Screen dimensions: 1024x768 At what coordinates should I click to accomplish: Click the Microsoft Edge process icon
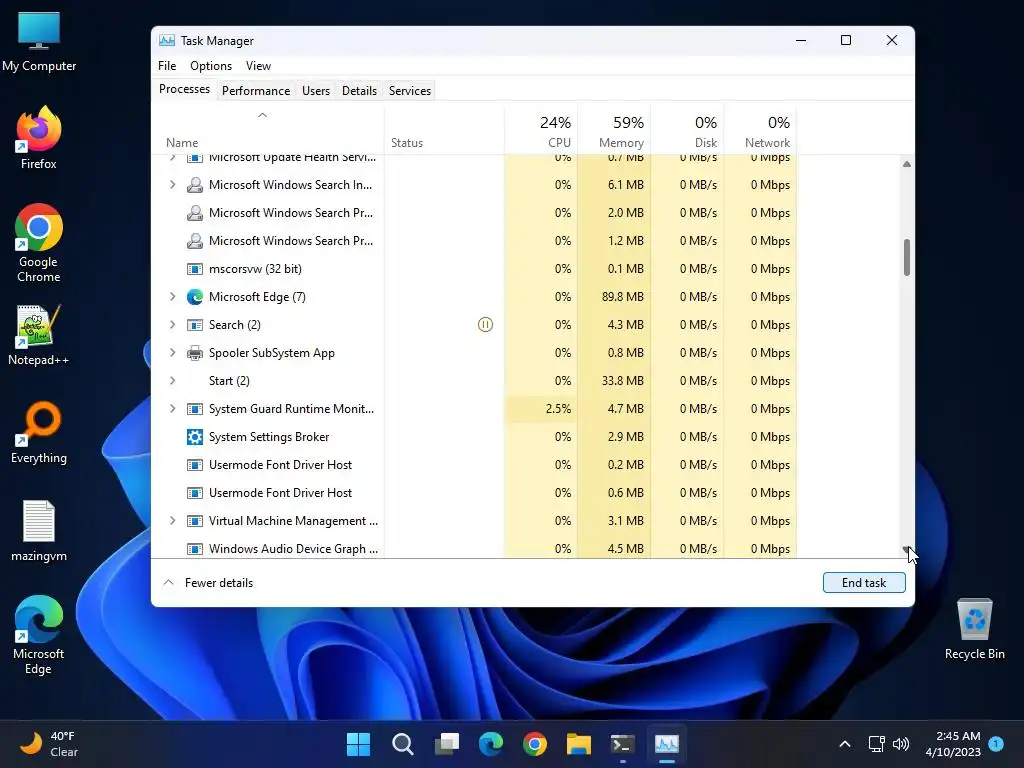[195, 297]
